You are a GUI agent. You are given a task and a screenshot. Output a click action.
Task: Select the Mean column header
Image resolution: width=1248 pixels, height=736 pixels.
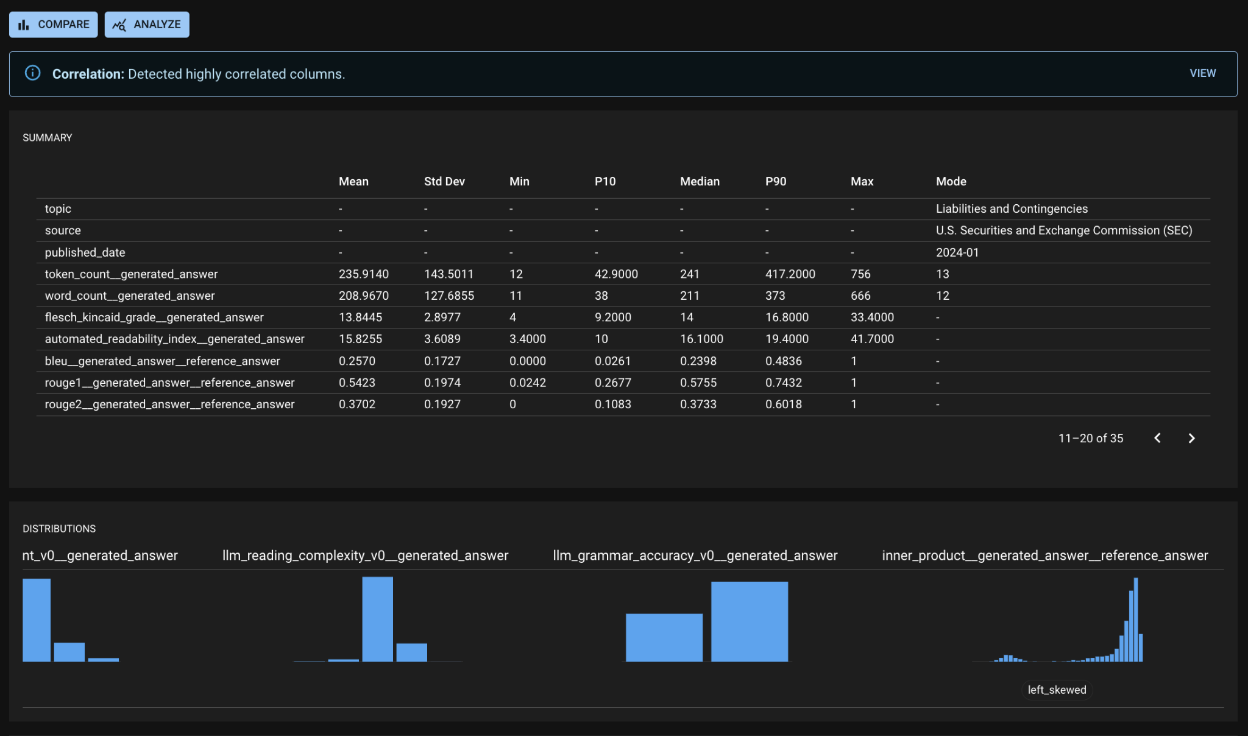click(353, 182)
